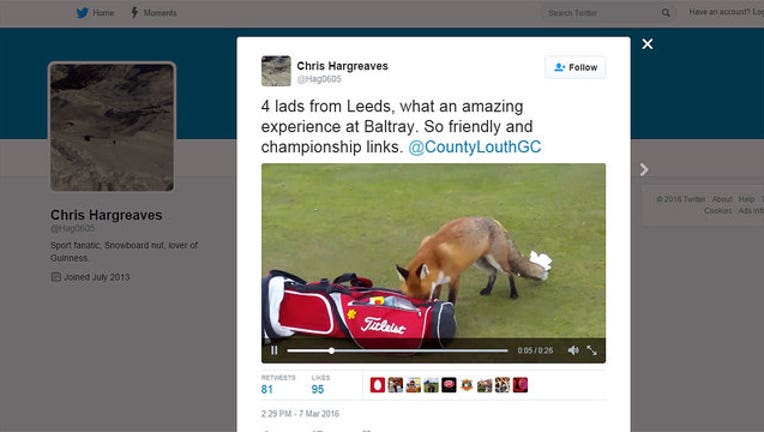The width and height of the screenshot is (764, 432).
Task: Toggle fullscreen video mode
Action: (x=592, y=350)
